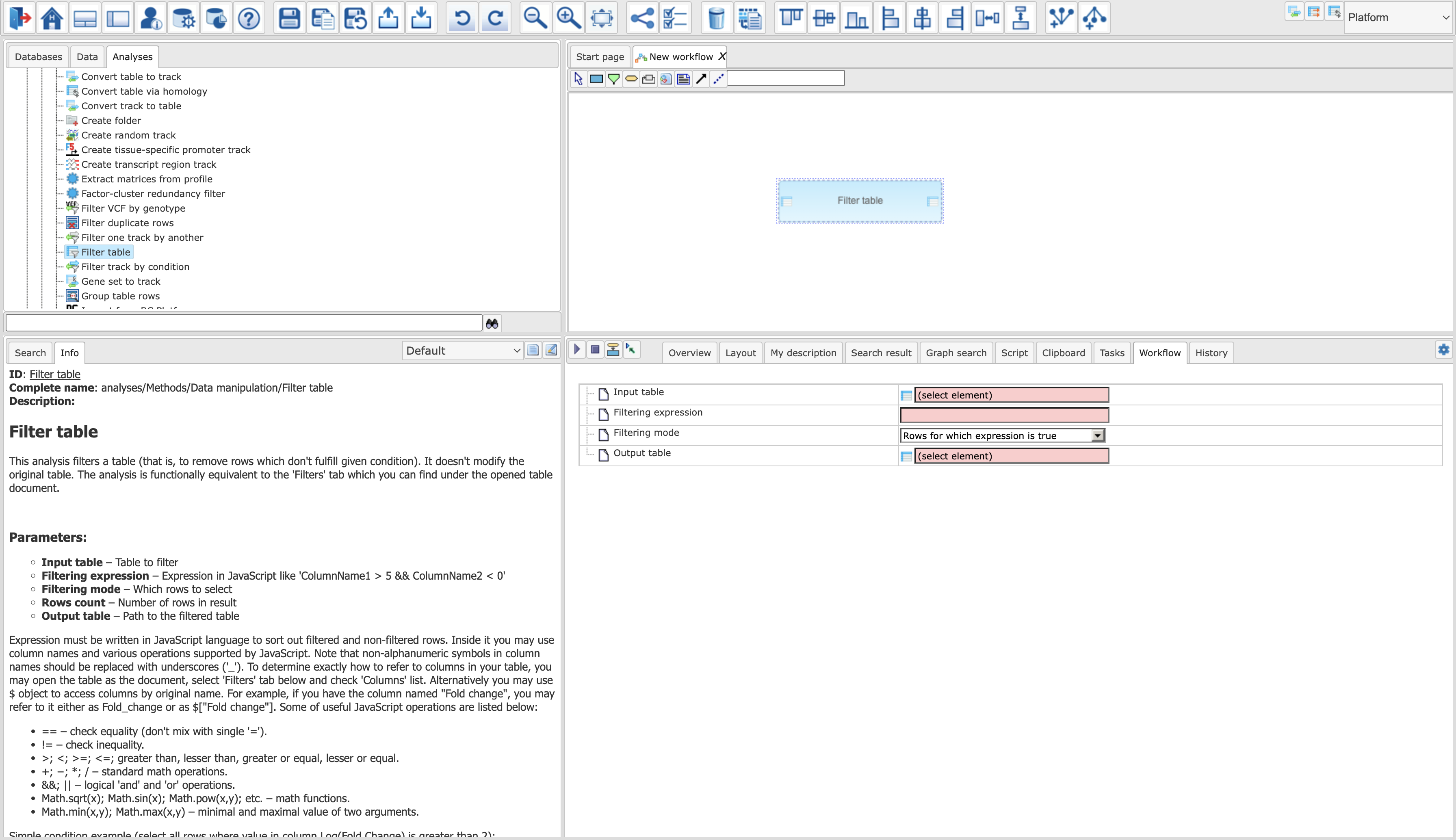Open the Search tab in info panel

(x=30, y=353)
